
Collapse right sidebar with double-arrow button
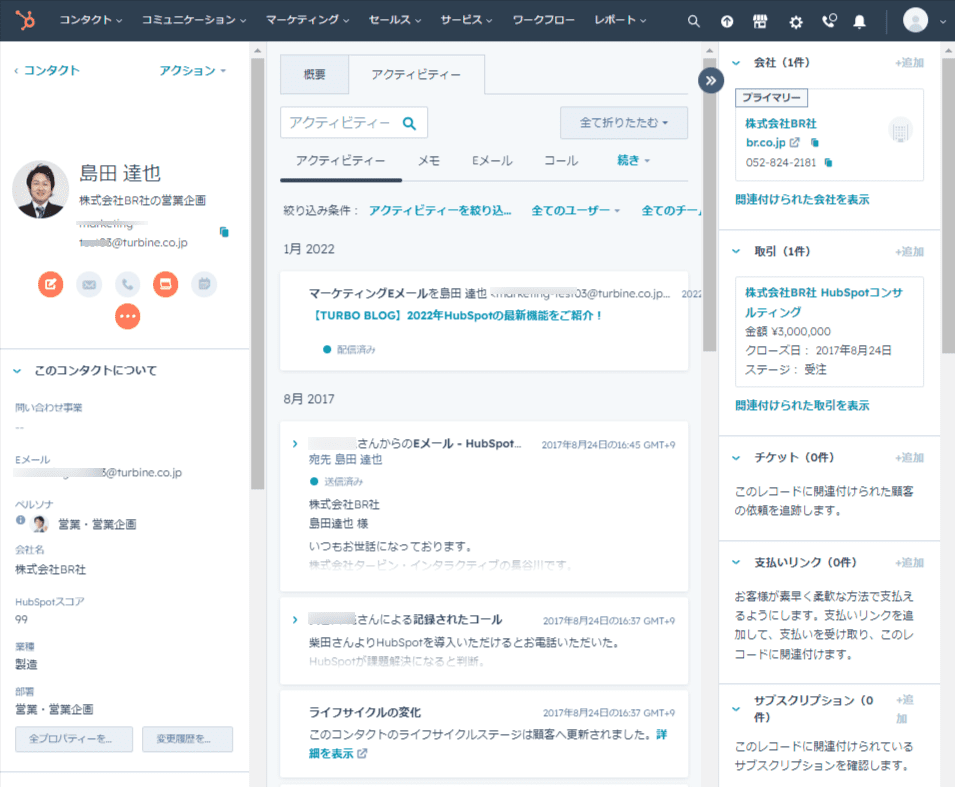click(x=711, y=80)
